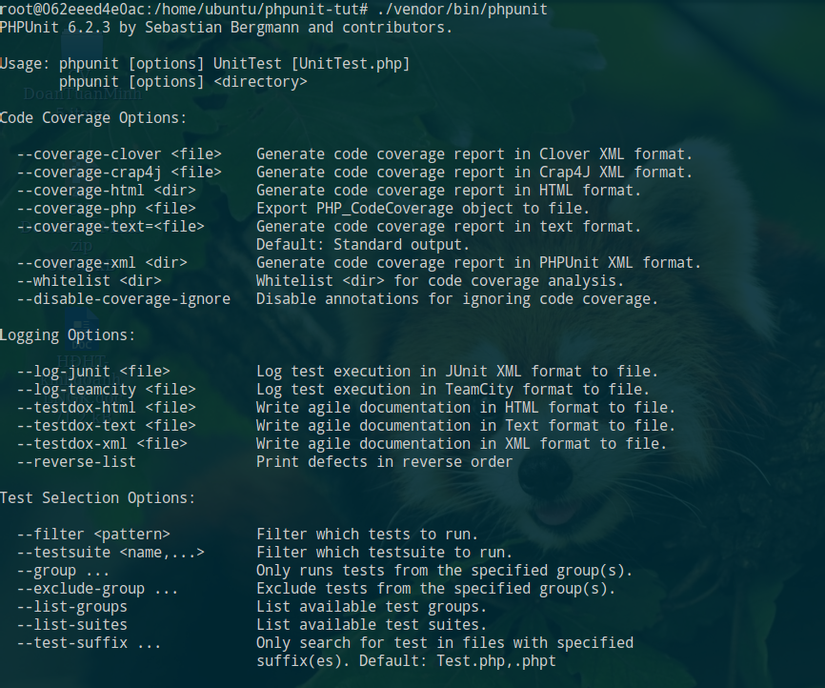Click the --disable-coverage-ignore option
The image size is (825, 688).
[x=123, y=299]
